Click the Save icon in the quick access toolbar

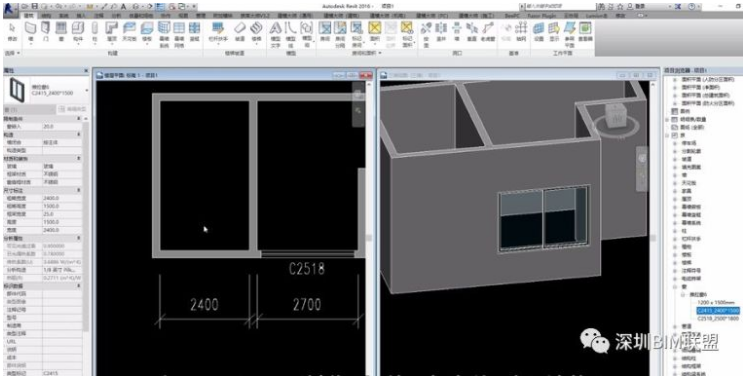[35, 7]
